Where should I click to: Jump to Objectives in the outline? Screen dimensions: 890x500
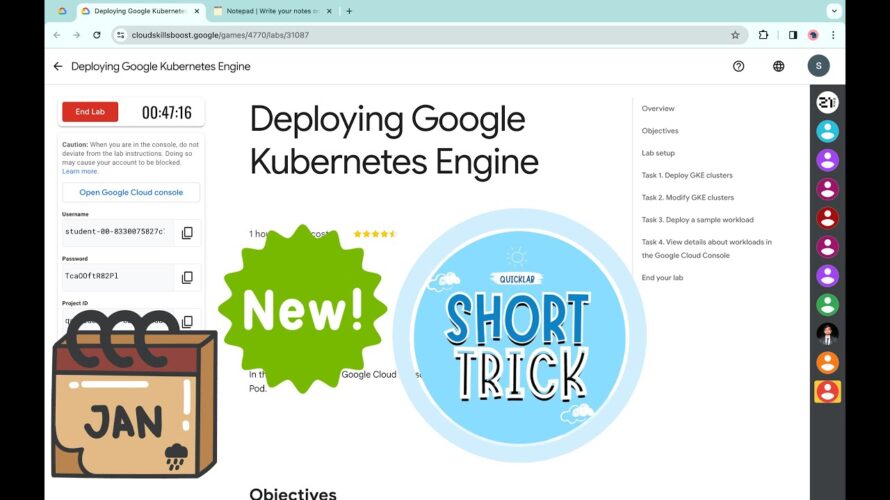click(x=660, y=131)
